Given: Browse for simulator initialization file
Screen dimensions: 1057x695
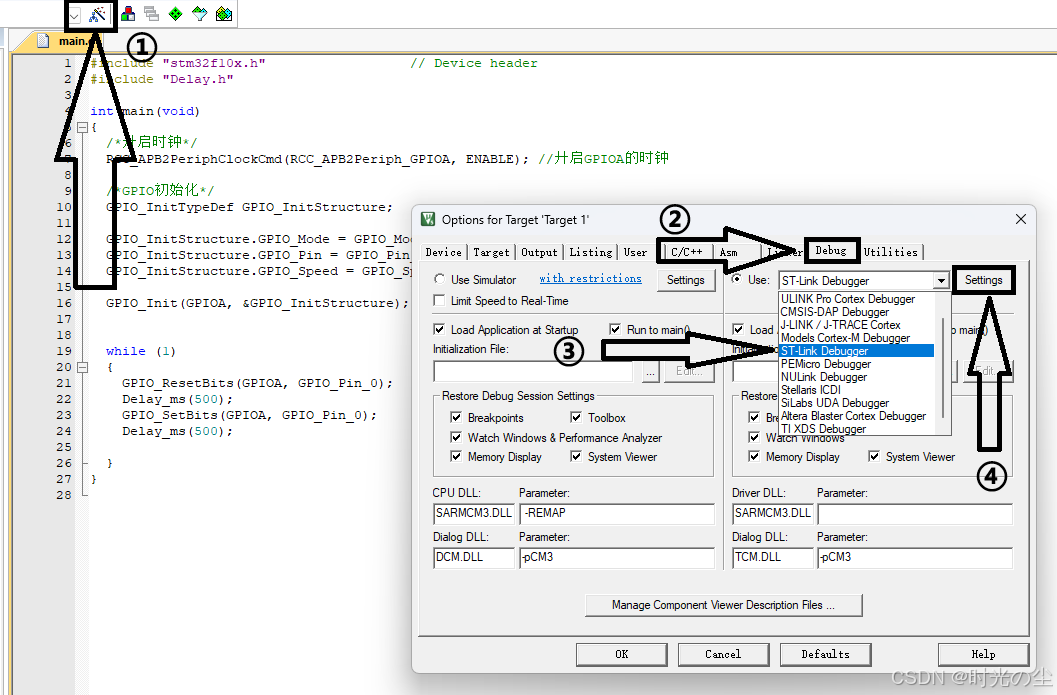Looking at the screenshot, I should (651, 371).
